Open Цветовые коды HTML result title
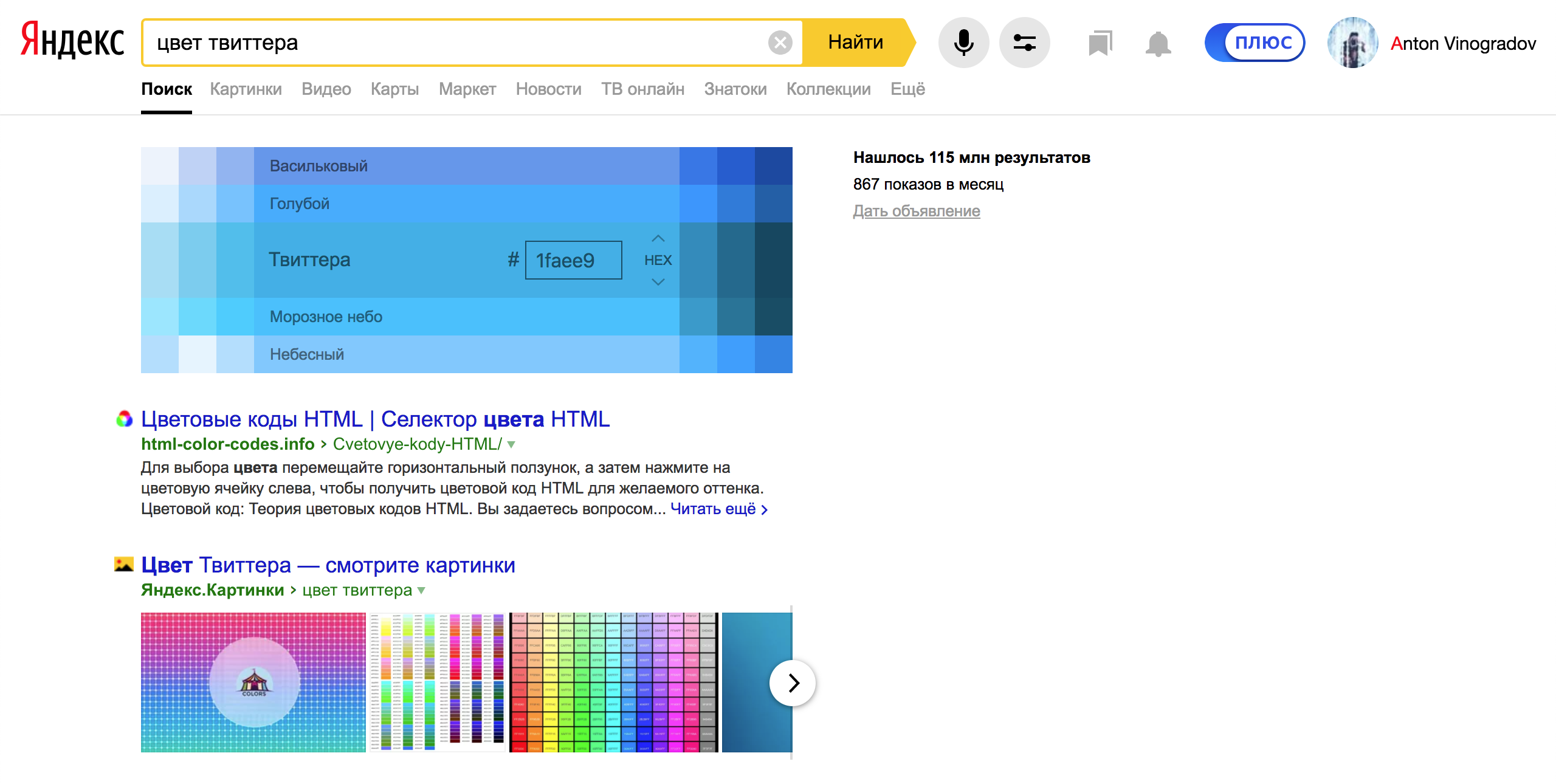The image size is (1556, 784). (375, 419)
